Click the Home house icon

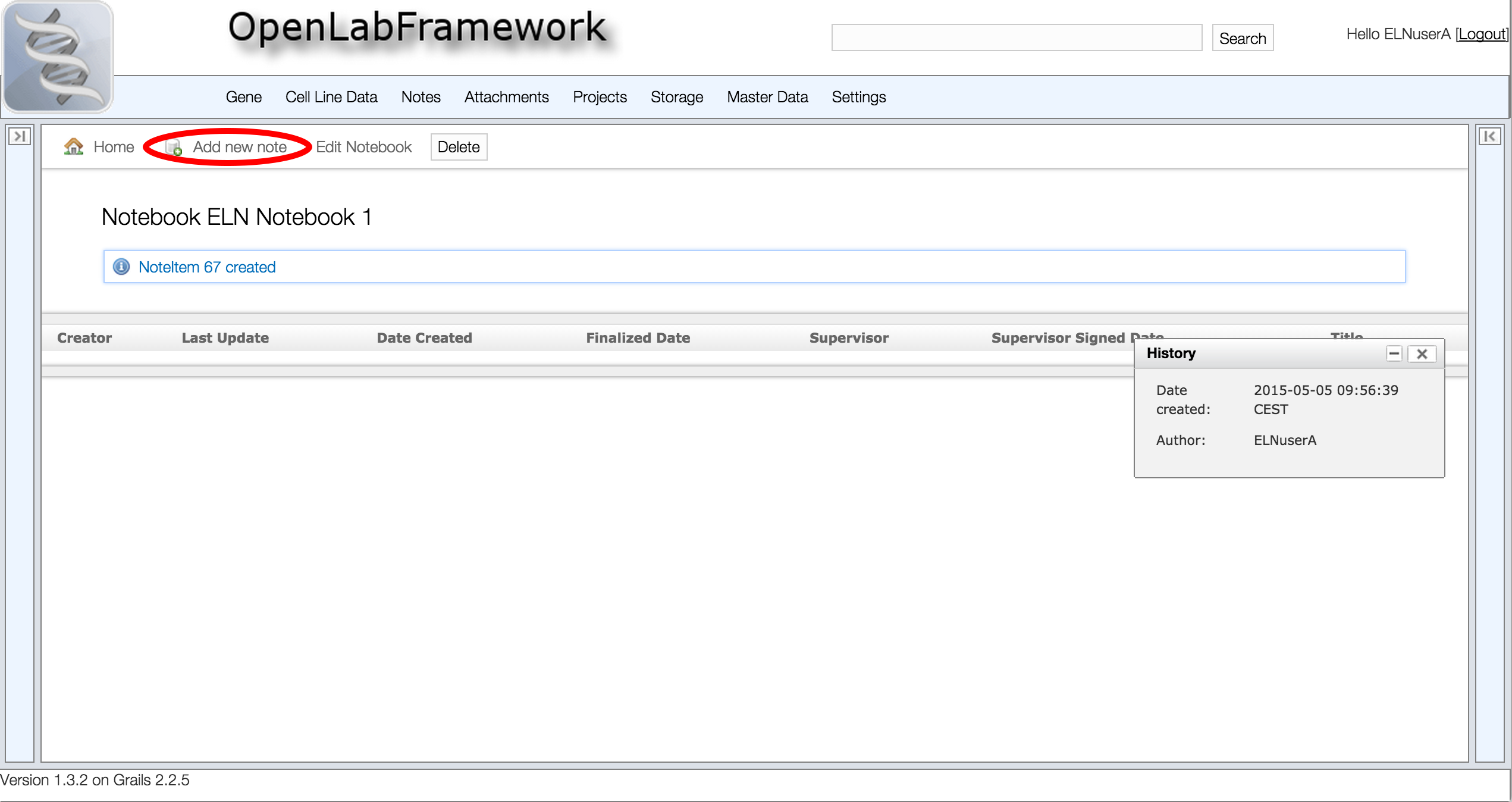coord(74,146)
